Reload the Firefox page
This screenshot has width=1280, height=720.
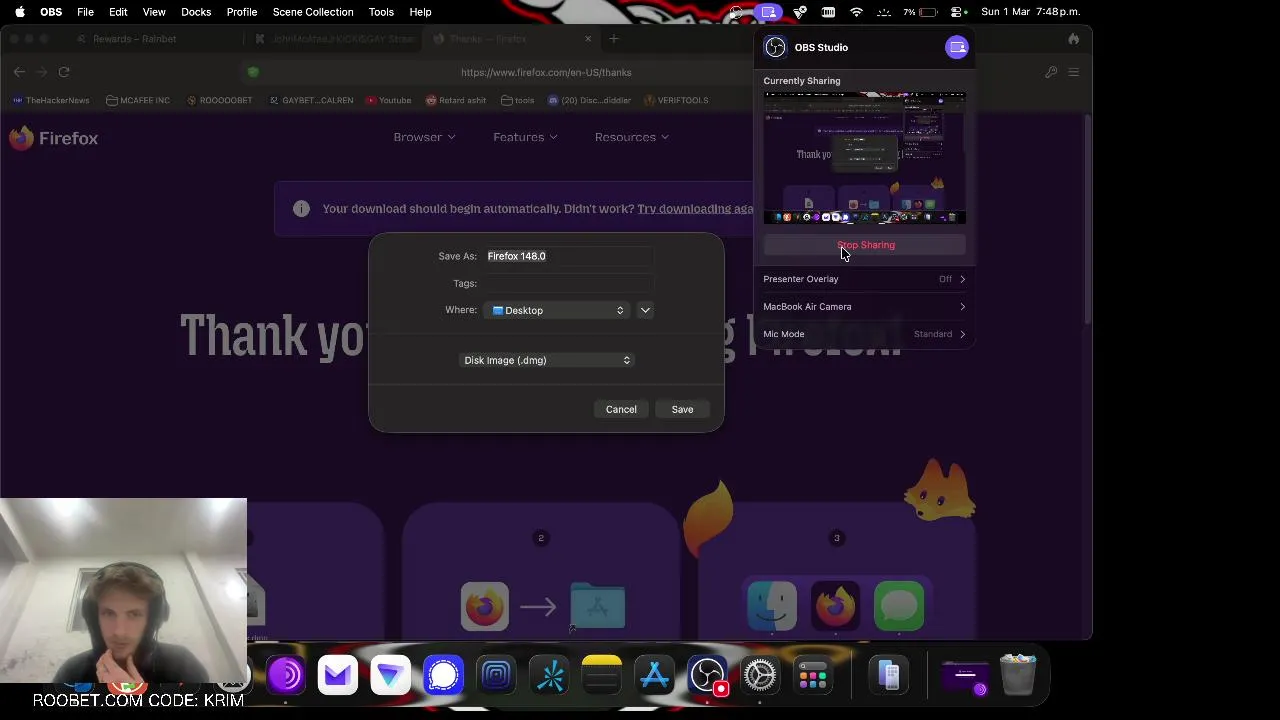[64, 72]
